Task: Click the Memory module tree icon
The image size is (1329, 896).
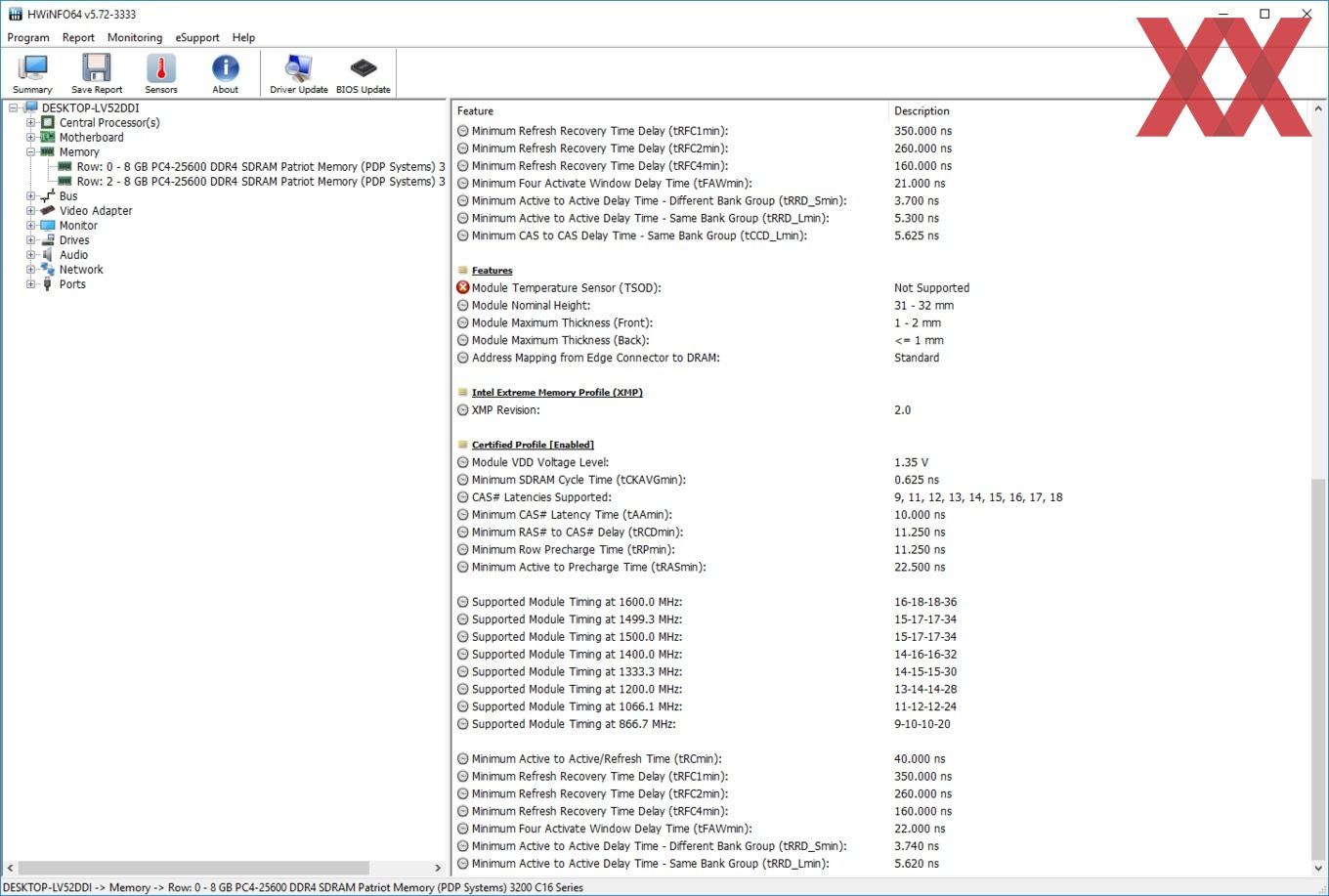Action: pos(48,151)
